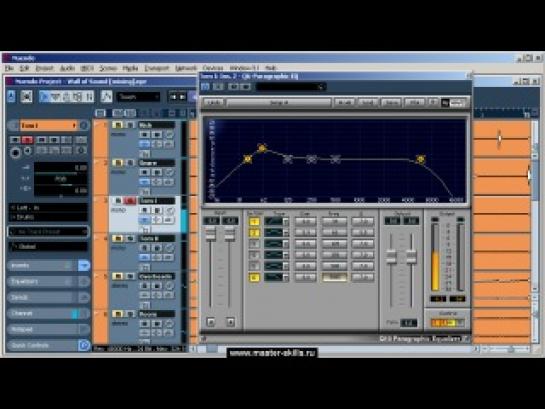The height and width of the screenshot is (409, 545).
Task: Open band 5 filter type dropdown
Action: tap(286, 266)
